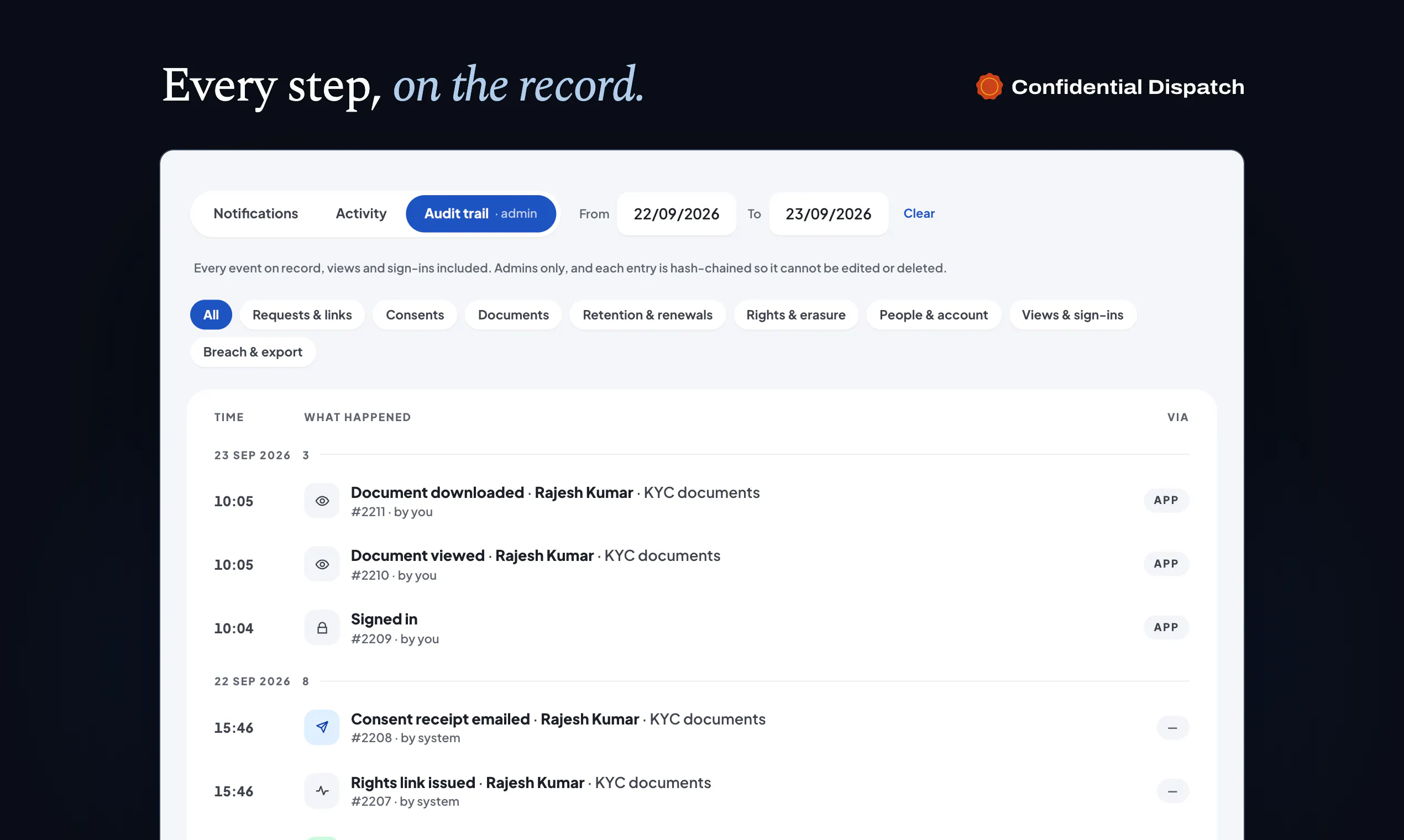Click the '22 SEP 2026' date group header
The image size is (1404, 840).
click(252, 681)
